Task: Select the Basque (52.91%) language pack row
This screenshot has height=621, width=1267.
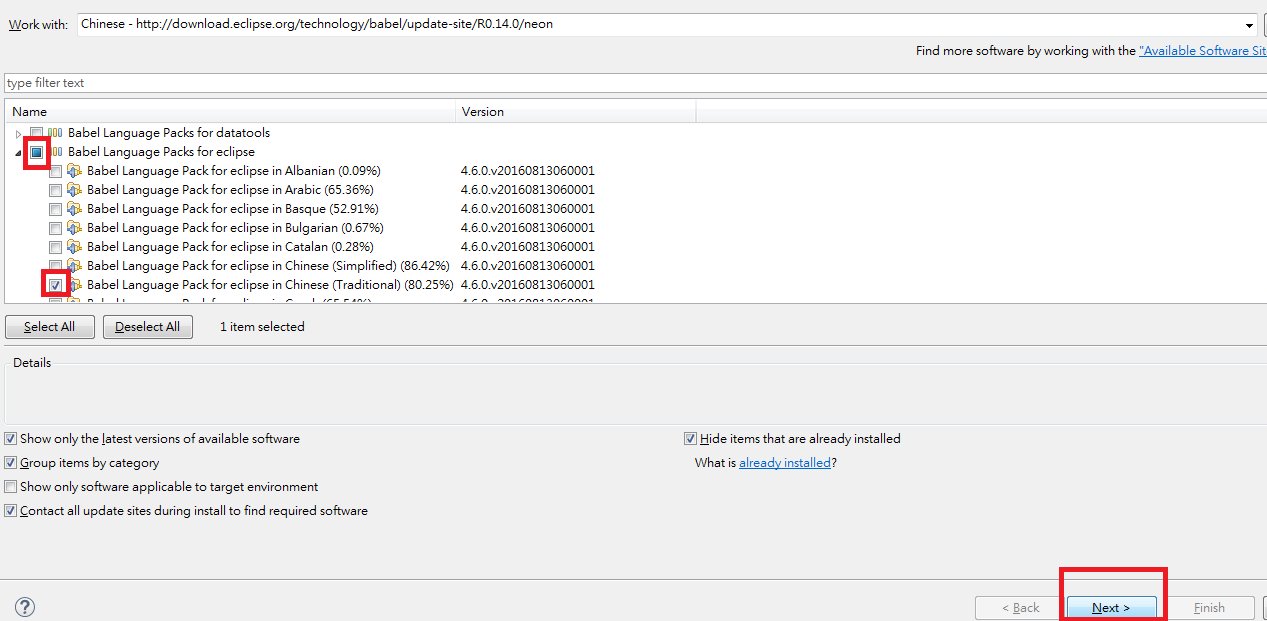Action: (231, 209)
